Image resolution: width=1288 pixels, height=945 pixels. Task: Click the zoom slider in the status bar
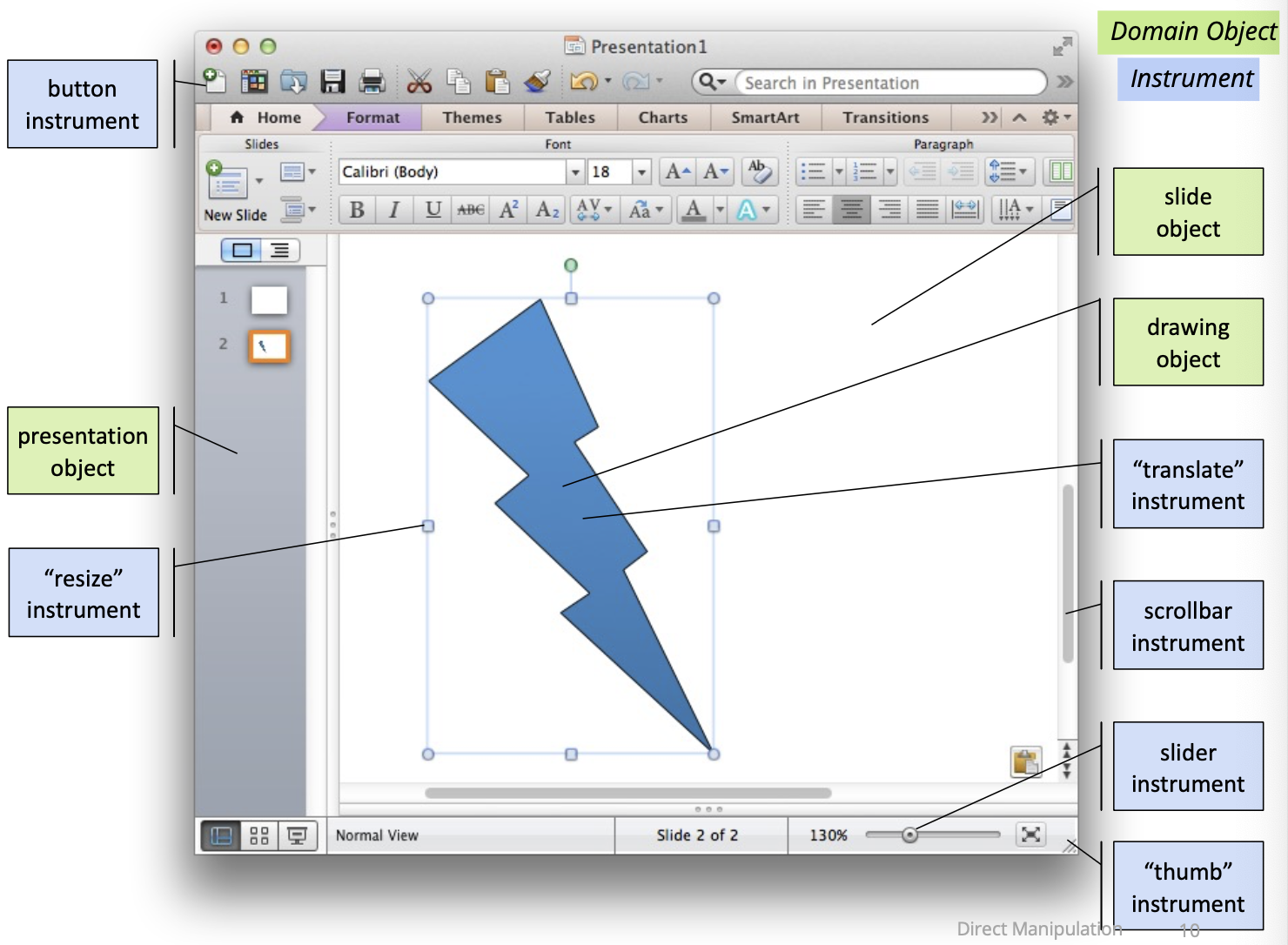pos(909,835)
